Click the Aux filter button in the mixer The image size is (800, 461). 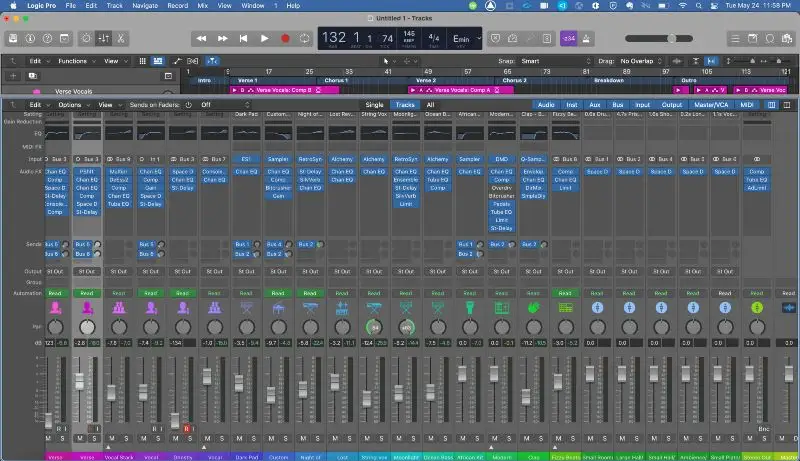[x=596, y=104]
